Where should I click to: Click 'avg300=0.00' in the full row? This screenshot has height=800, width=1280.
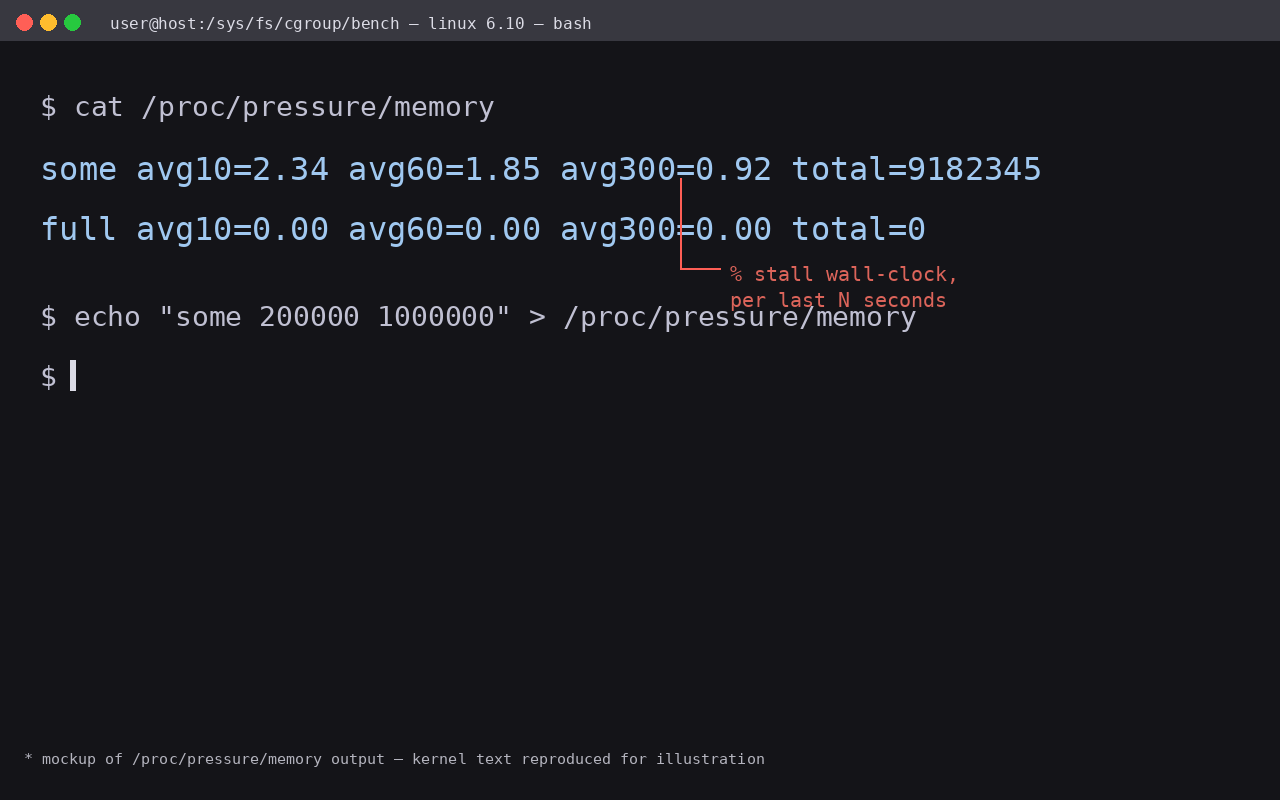point(666,229)
